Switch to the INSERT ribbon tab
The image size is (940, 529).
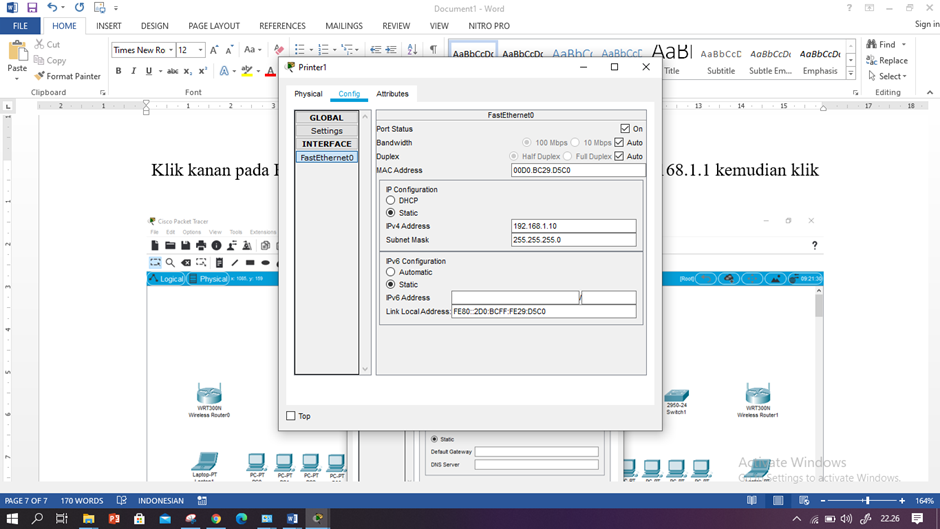click(x=109, y=26)
